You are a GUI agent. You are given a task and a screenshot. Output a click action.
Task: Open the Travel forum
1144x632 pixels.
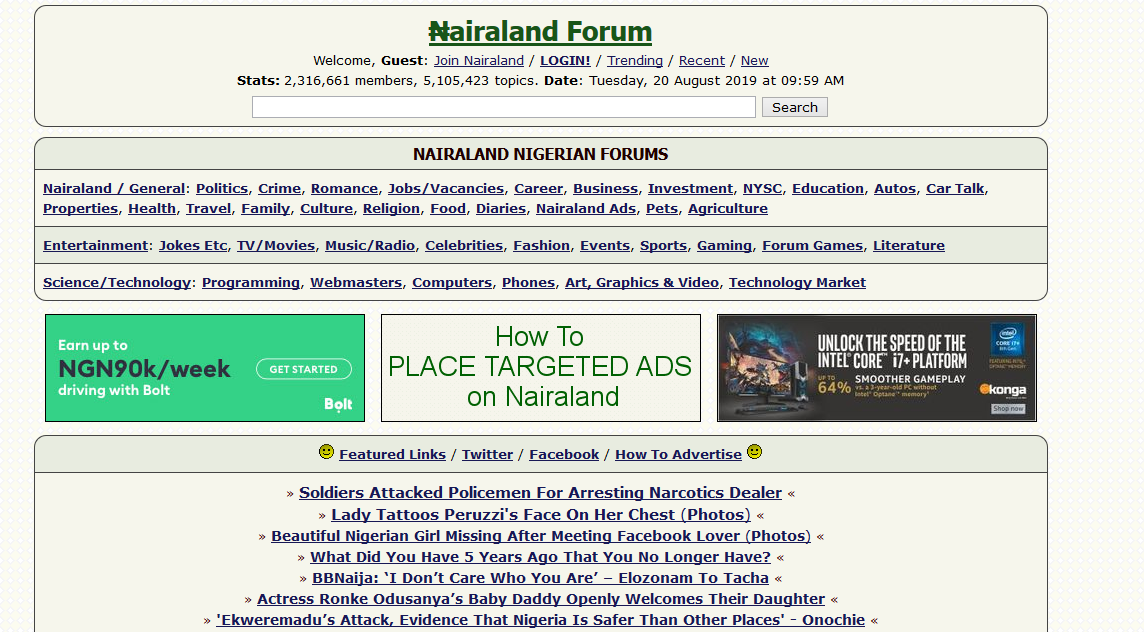208,209
